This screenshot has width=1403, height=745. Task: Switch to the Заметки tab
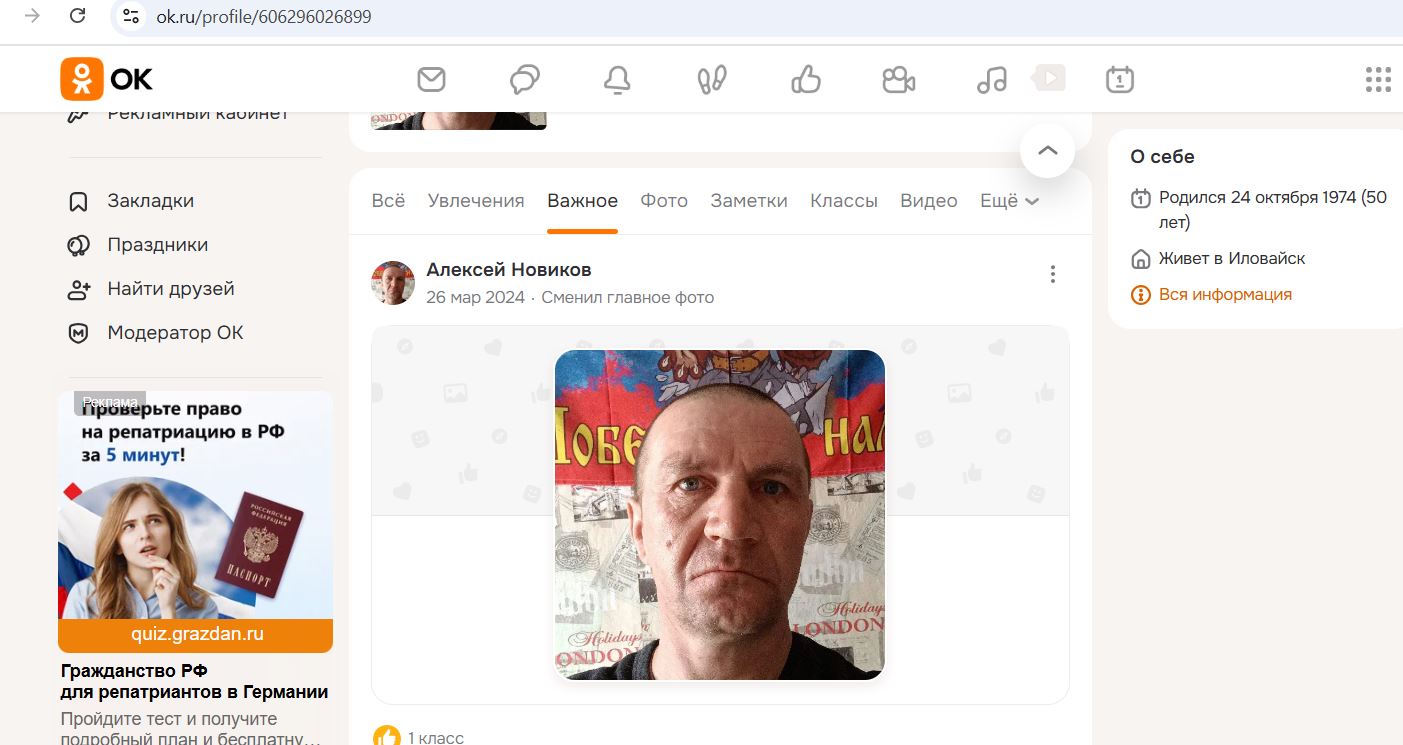pyautogui.click(x=749, y=201)
